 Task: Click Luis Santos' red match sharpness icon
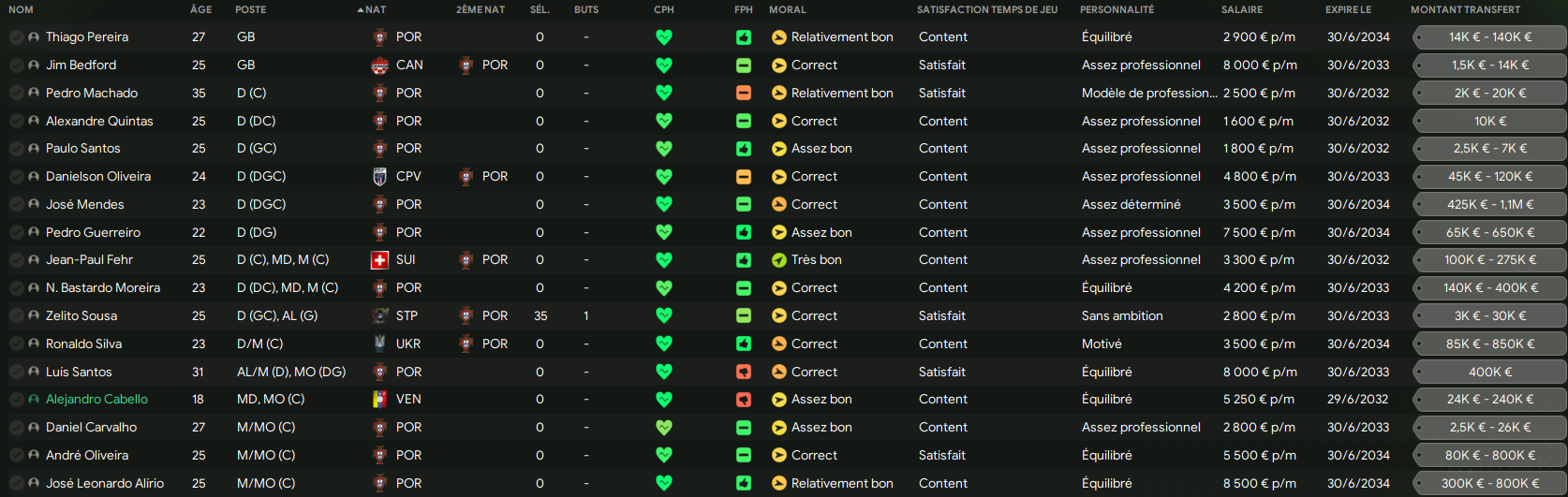744,373
